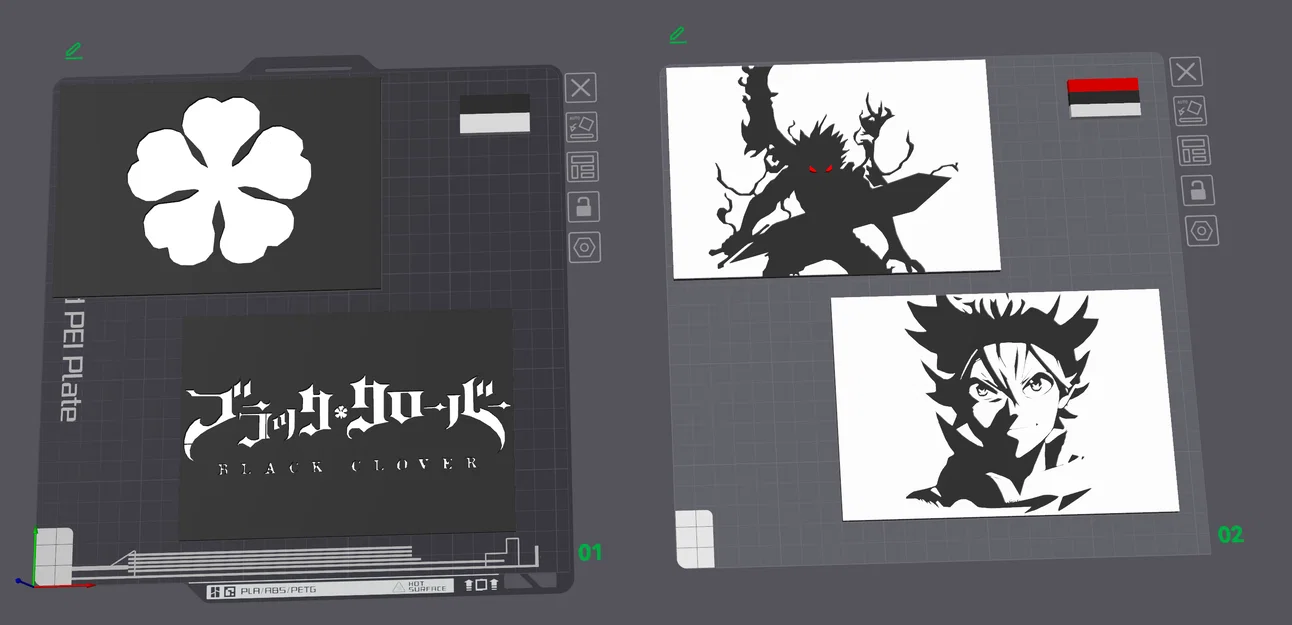Click the black filament swatch on plate 02
Screen dimensions: 1292x625
pyautogui.click(x=1104, y=97)
